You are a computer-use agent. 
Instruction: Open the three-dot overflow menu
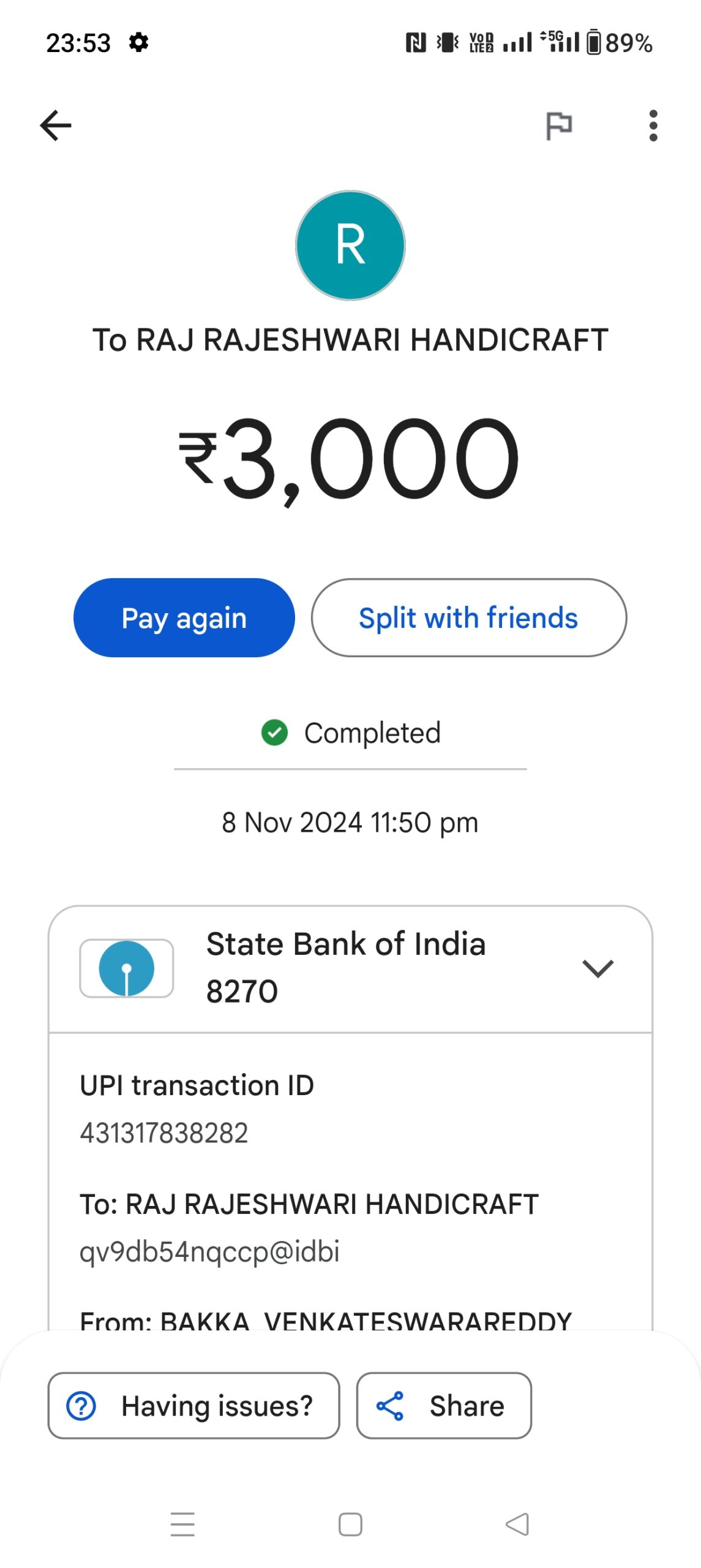(653, 126)
